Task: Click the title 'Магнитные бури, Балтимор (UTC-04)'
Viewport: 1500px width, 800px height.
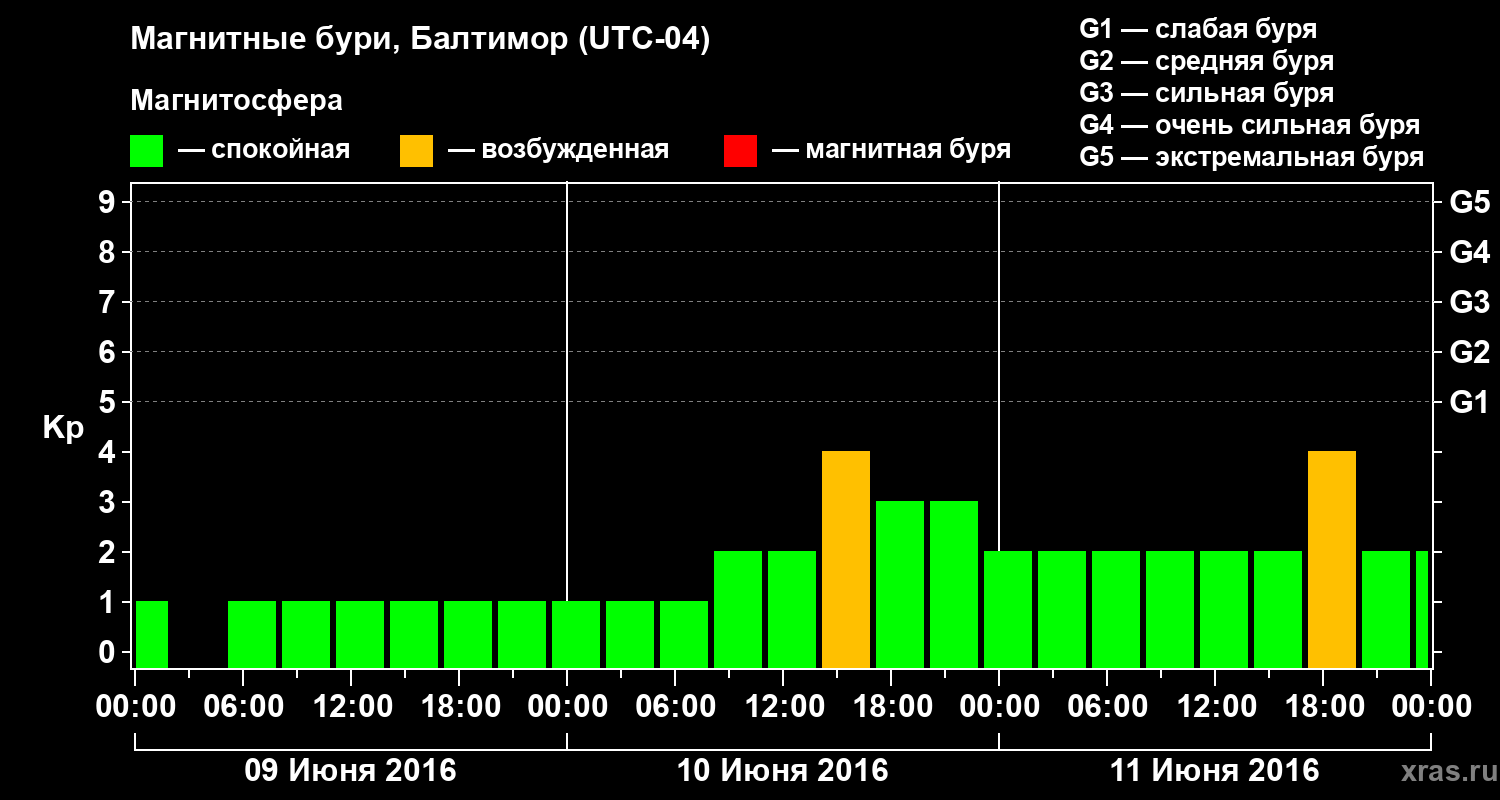Action: (x=420, y=40)
